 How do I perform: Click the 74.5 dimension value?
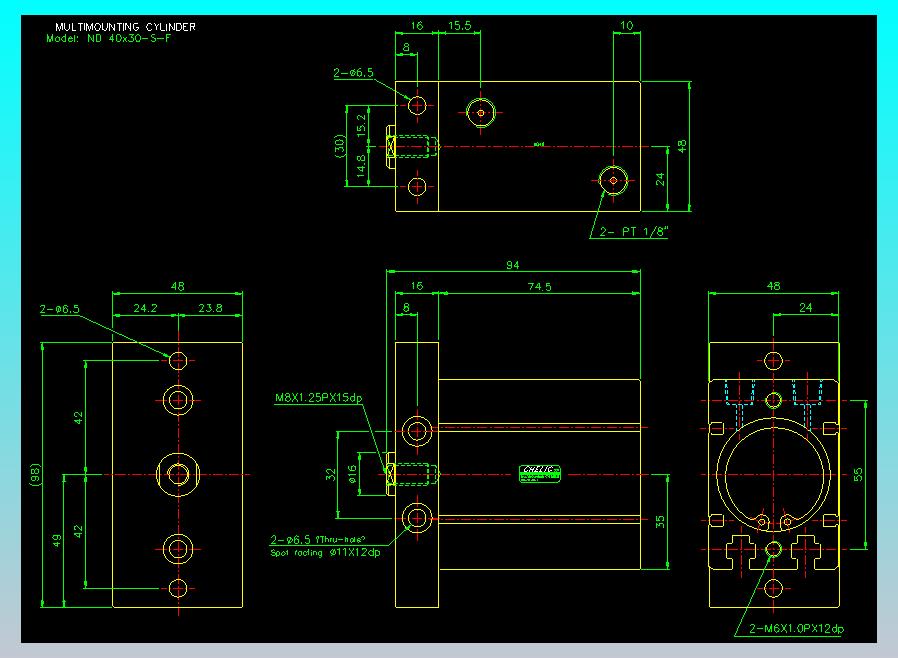point(541,286)
